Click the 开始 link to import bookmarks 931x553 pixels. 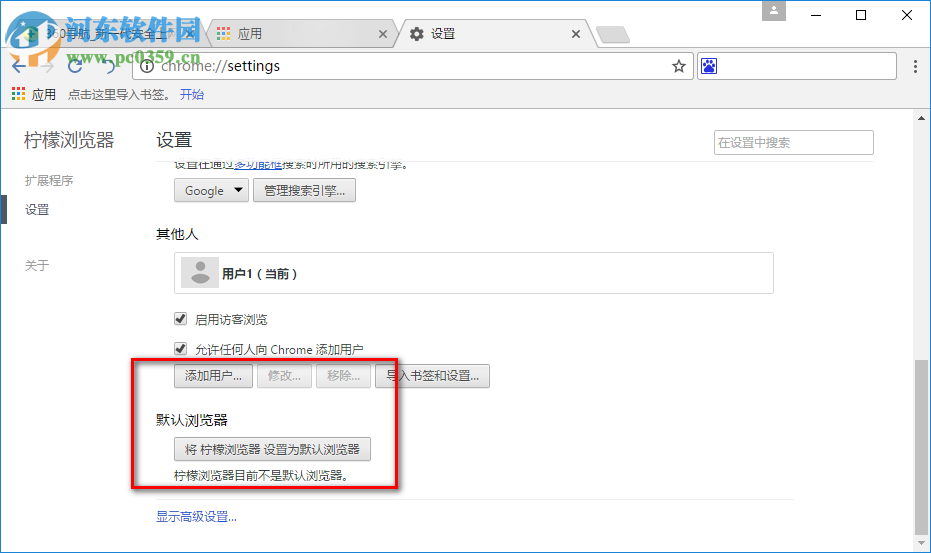192,94
